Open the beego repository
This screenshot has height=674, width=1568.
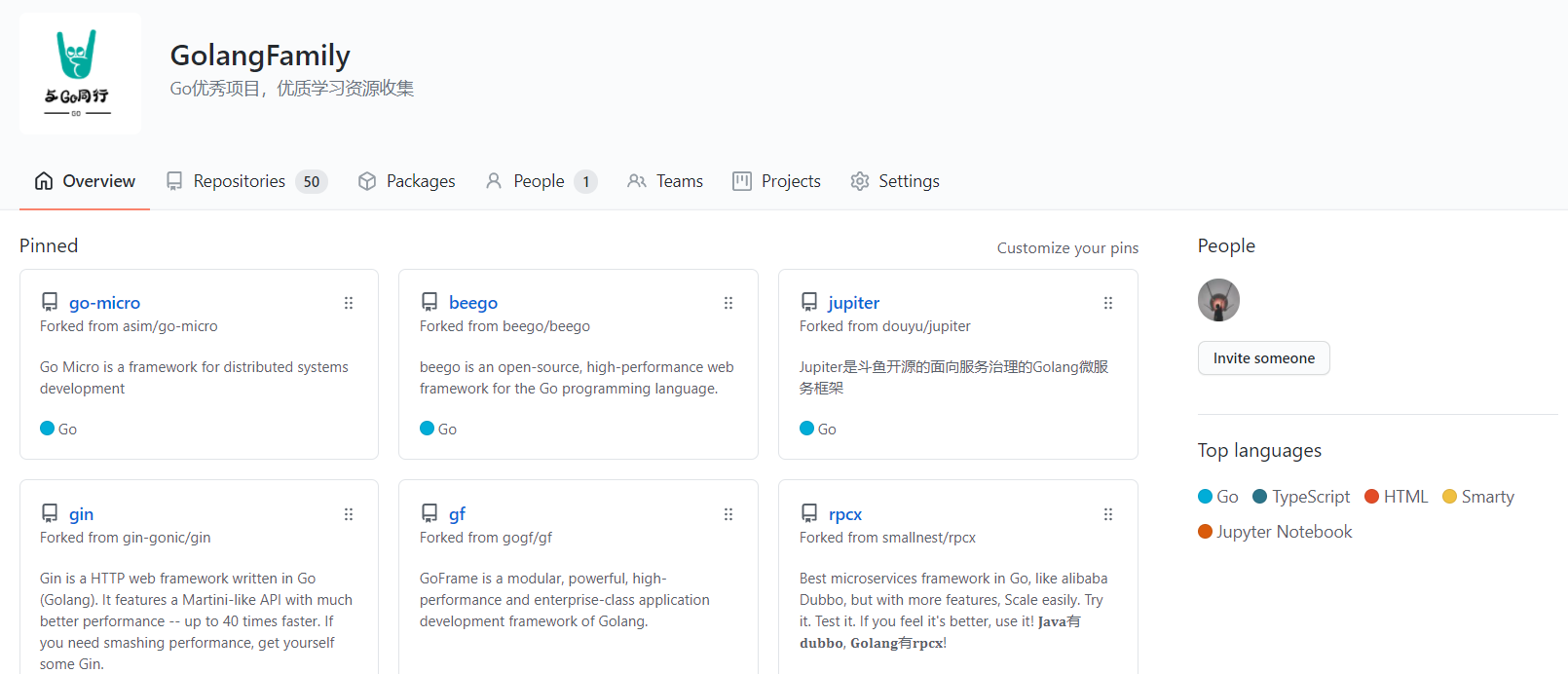click(473, 303)
